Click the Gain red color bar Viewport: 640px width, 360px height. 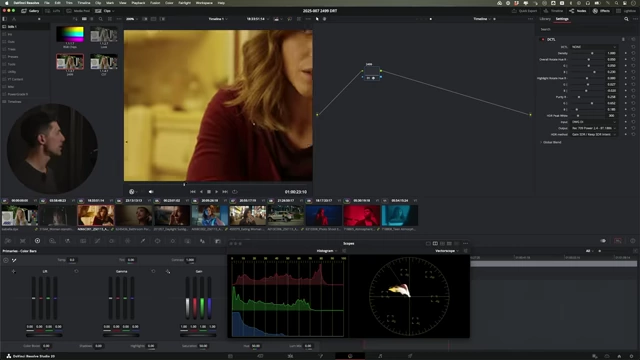click(x=195, y=298)
